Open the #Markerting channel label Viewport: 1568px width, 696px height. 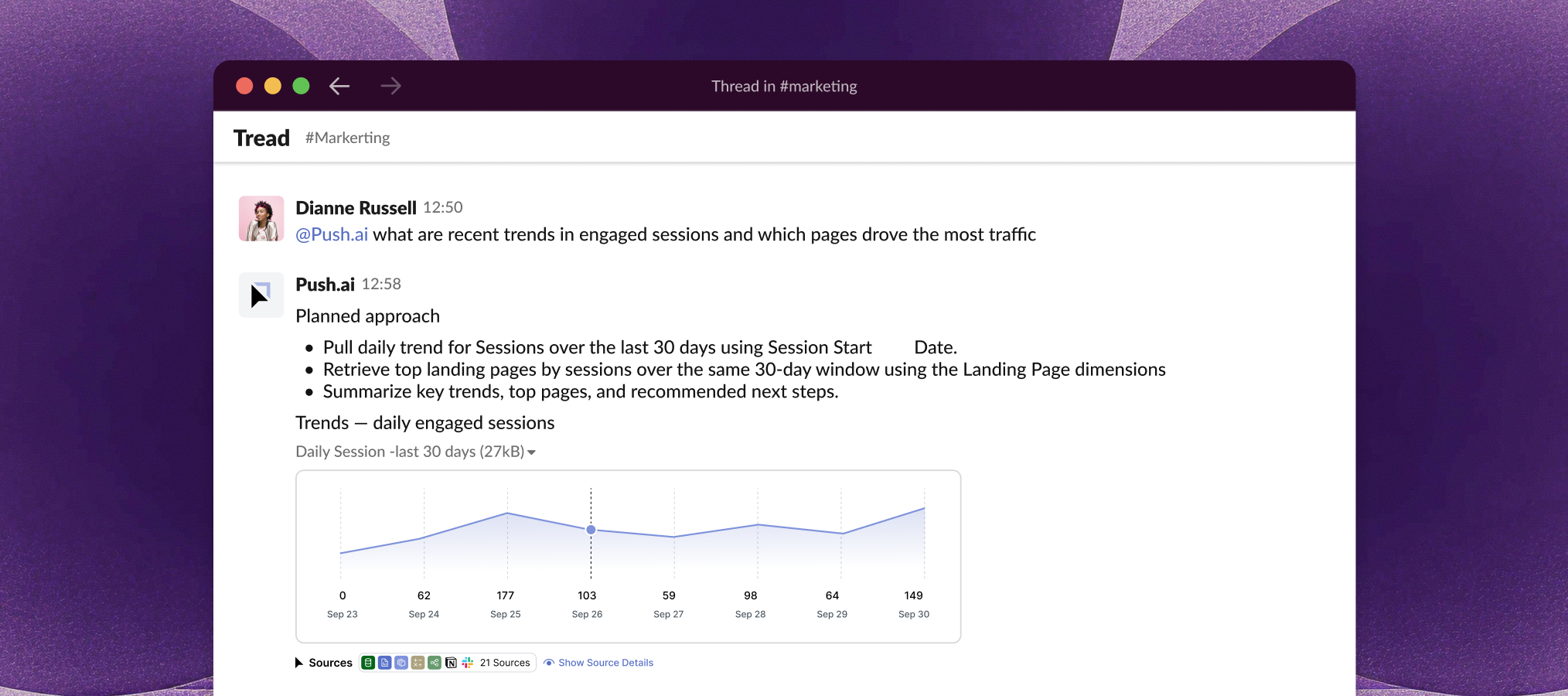click(x=347, y=138)
